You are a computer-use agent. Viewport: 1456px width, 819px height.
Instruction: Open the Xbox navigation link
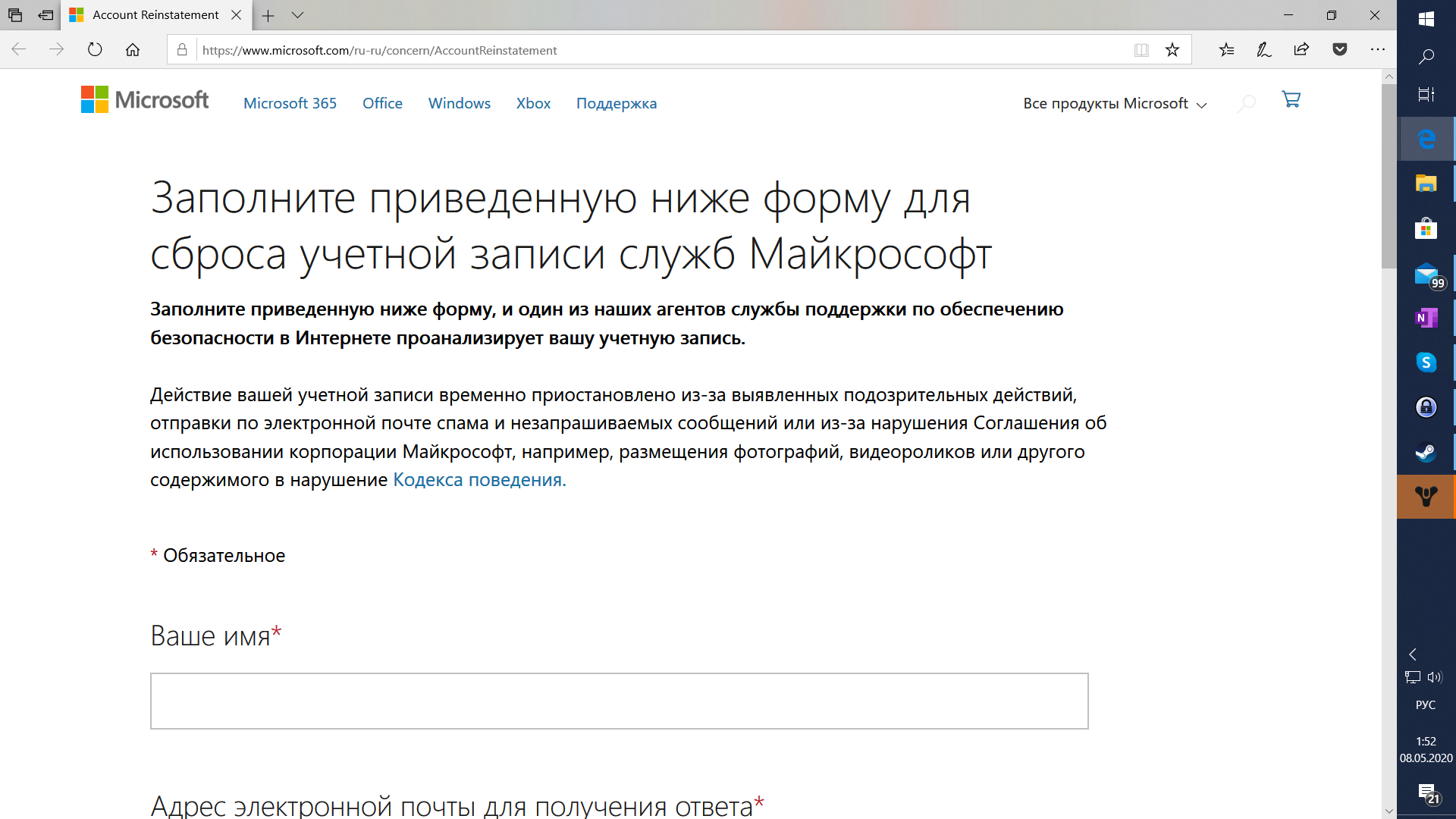point(533,103)
